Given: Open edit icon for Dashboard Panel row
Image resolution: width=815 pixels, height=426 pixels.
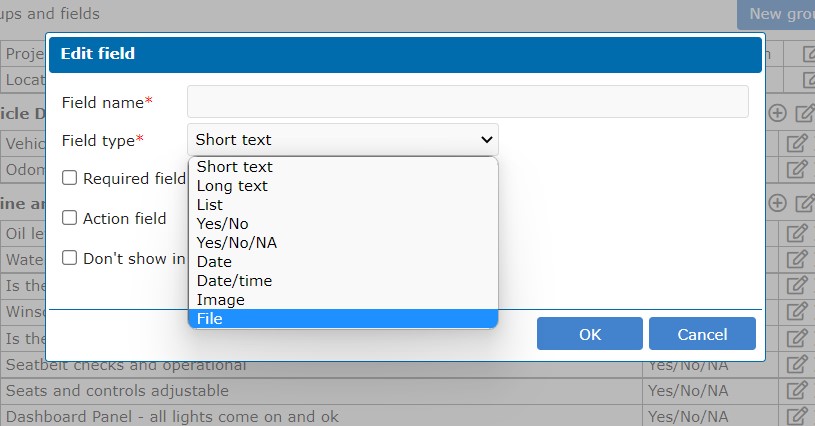Looking at the screenshot, I should tap(798, 415).
